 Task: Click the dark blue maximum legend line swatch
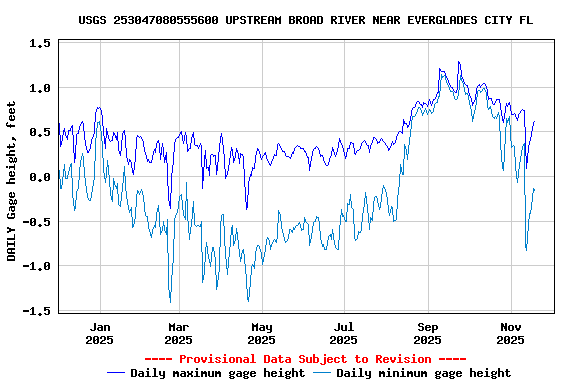pyautogui.click(x=116, y=373)
